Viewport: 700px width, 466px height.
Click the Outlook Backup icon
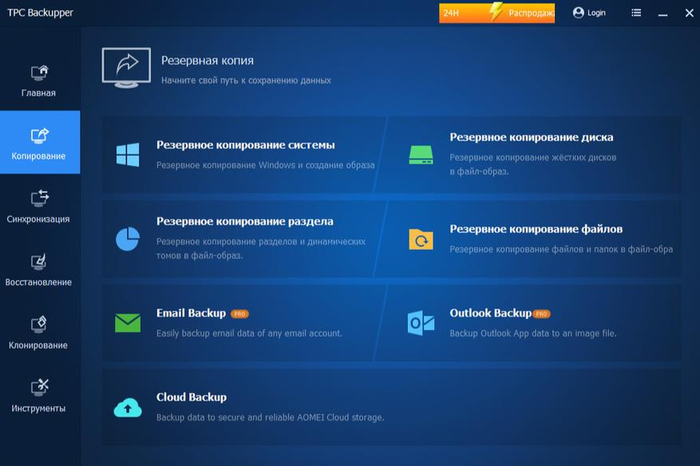[x=420, y=322]
